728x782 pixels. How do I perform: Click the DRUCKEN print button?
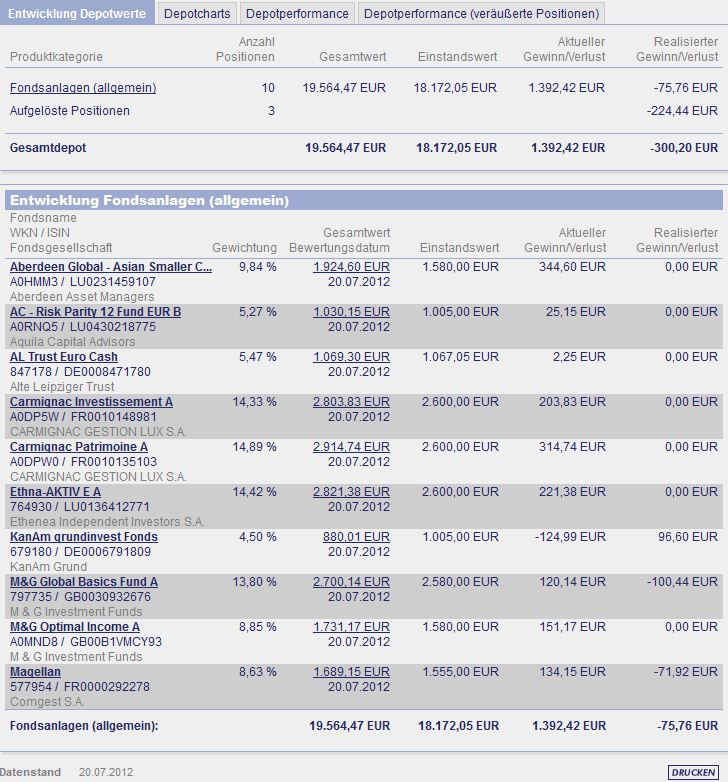click(693, 772)
